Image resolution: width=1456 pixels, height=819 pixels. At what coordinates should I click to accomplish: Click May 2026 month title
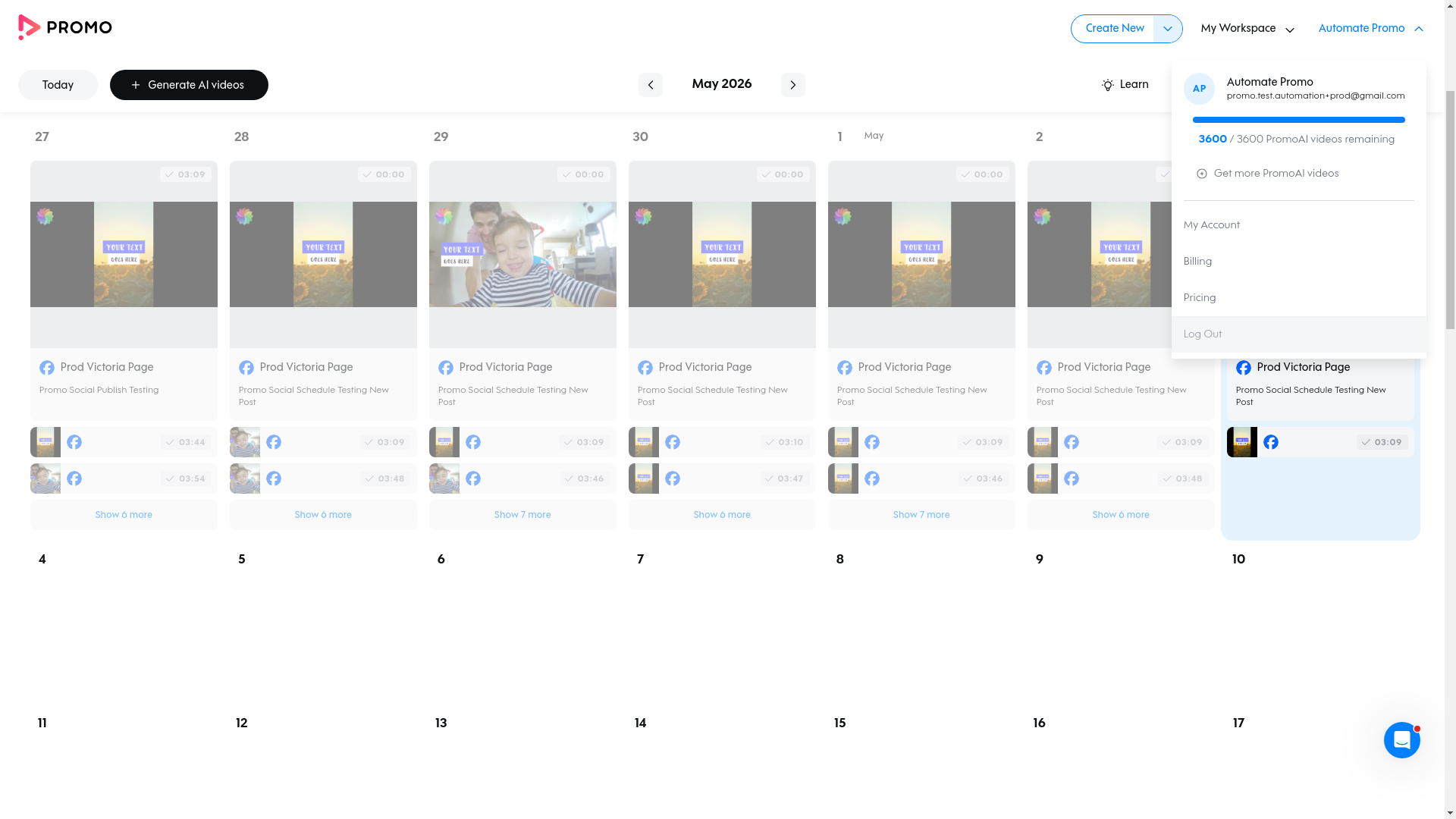pyautogui.click(x=722, y=84)
